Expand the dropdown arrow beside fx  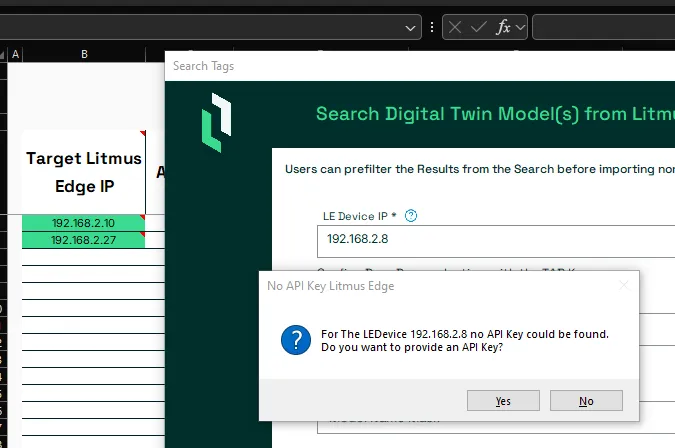tap(520, 28)
